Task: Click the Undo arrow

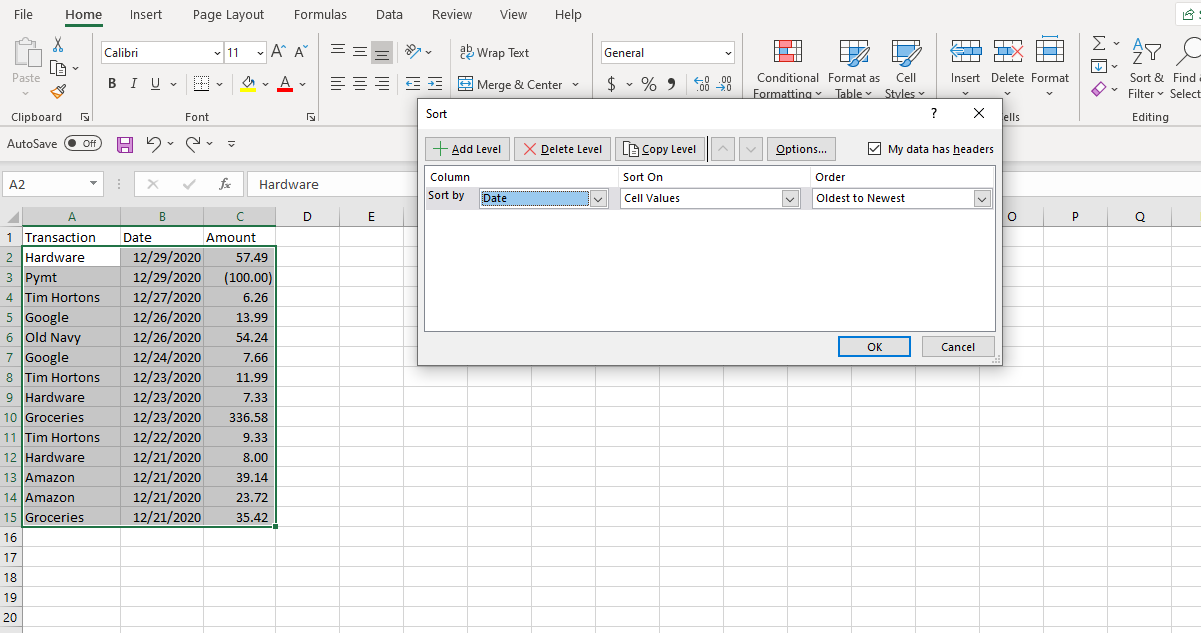Action: (153, 144)
